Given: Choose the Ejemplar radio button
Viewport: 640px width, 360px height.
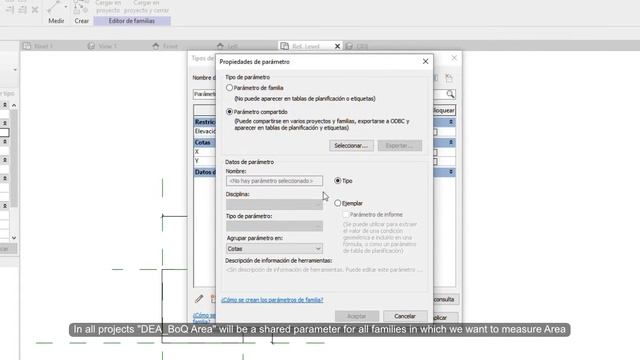Looking at the screenshot, I should [338, 203].
